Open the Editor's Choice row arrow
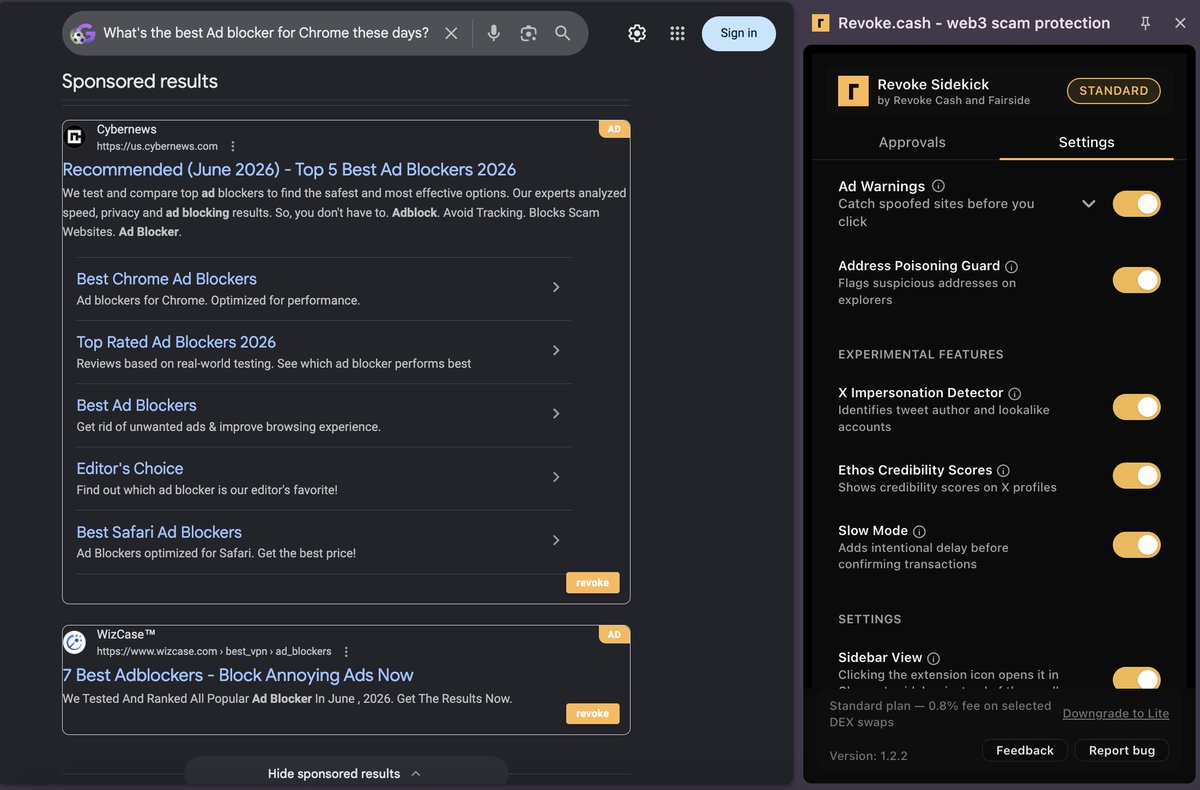This screenshot has width=1200, height=790. pyautogui.click(x=556, y=477)
